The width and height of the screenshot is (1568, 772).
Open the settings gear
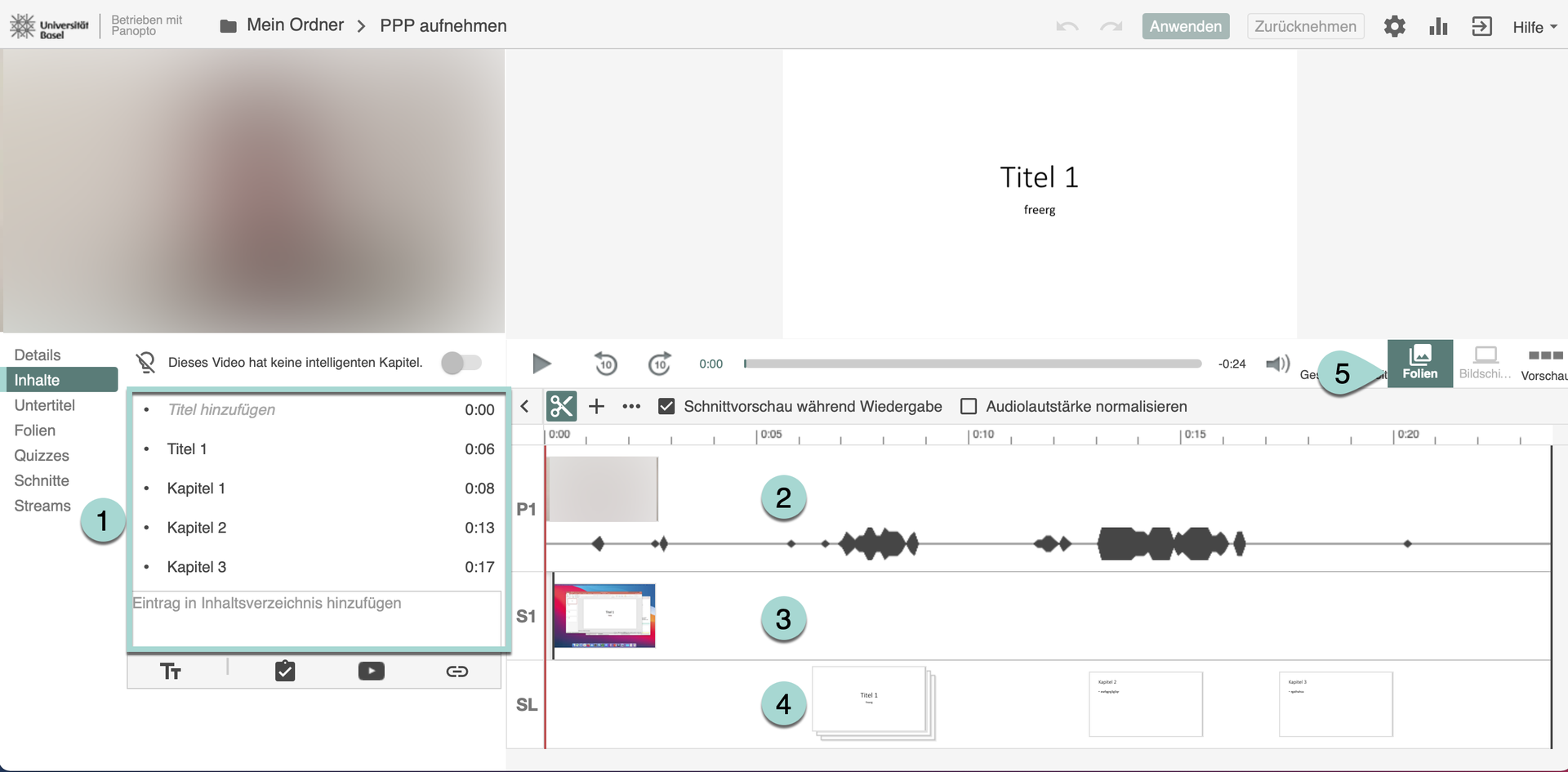[x=1394, y=27]
